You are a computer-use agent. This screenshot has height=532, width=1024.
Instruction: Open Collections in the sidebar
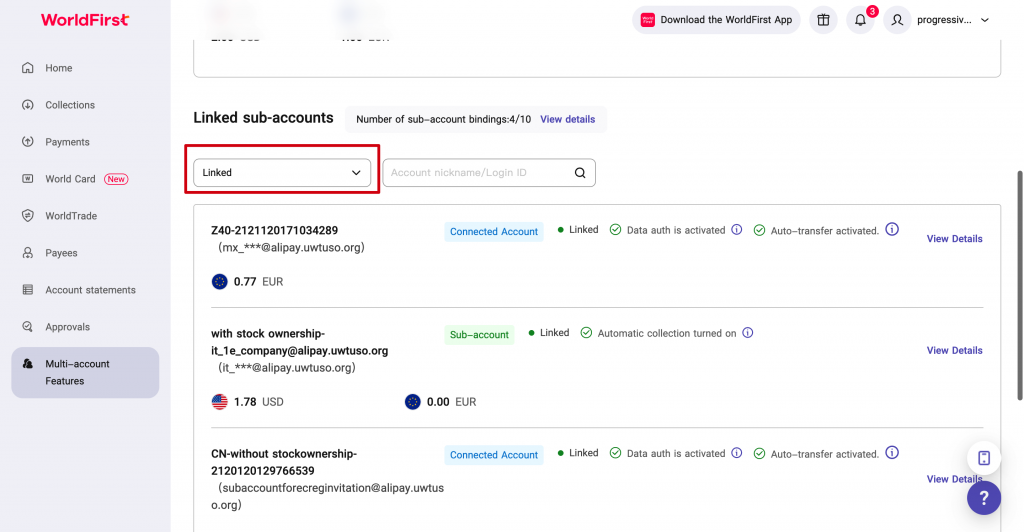pyautogui.click(x=69, y=105)
